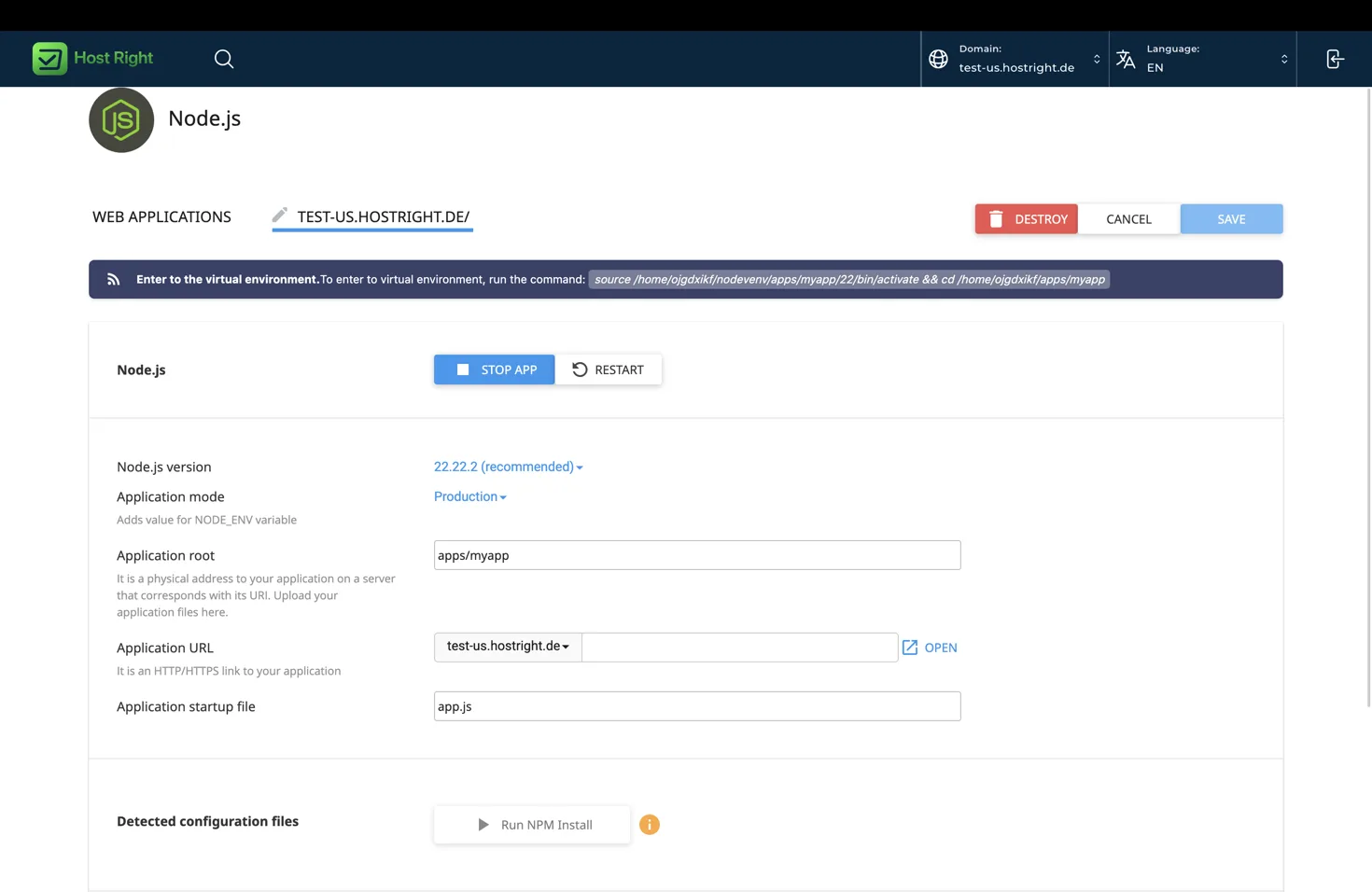The image size is (1372, 892).
Task: Click the SAVE button
Action: pos(1231,218)
